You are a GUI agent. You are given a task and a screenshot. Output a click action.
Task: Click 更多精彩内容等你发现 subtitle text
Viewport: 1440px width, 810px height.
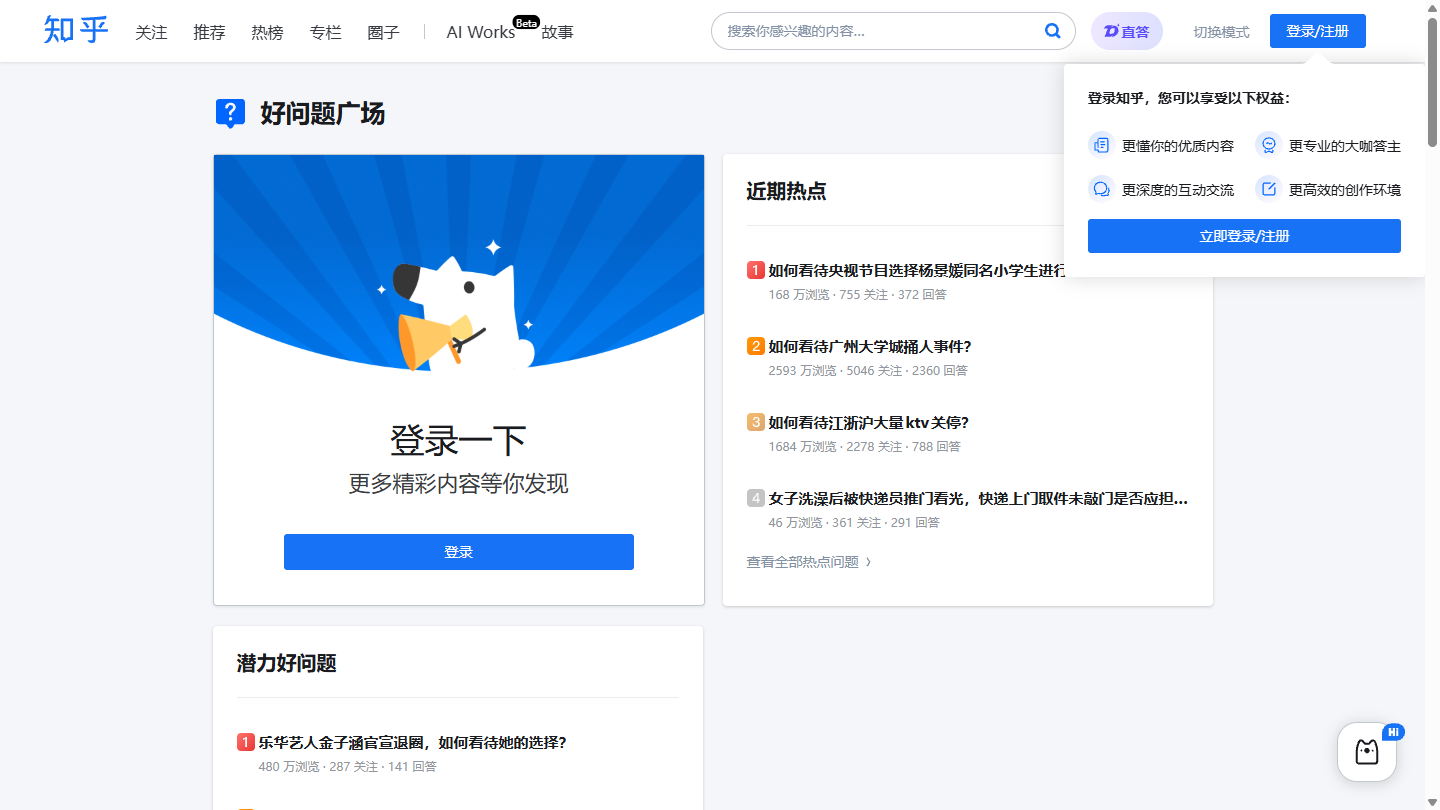[x=458, y=484]
